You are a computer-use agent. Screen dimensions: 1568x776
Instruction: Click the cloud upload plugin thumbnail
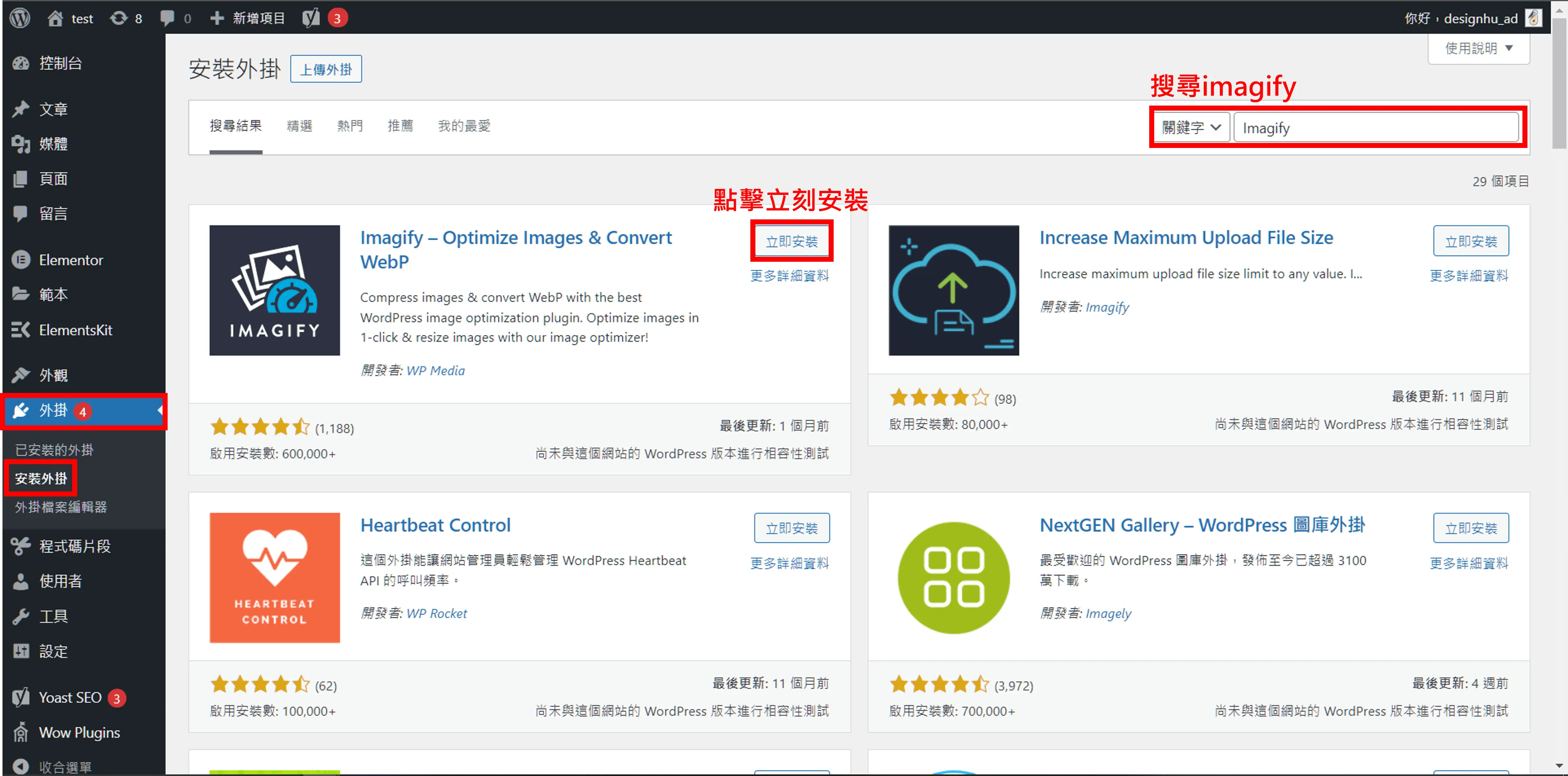pos(954,290)
